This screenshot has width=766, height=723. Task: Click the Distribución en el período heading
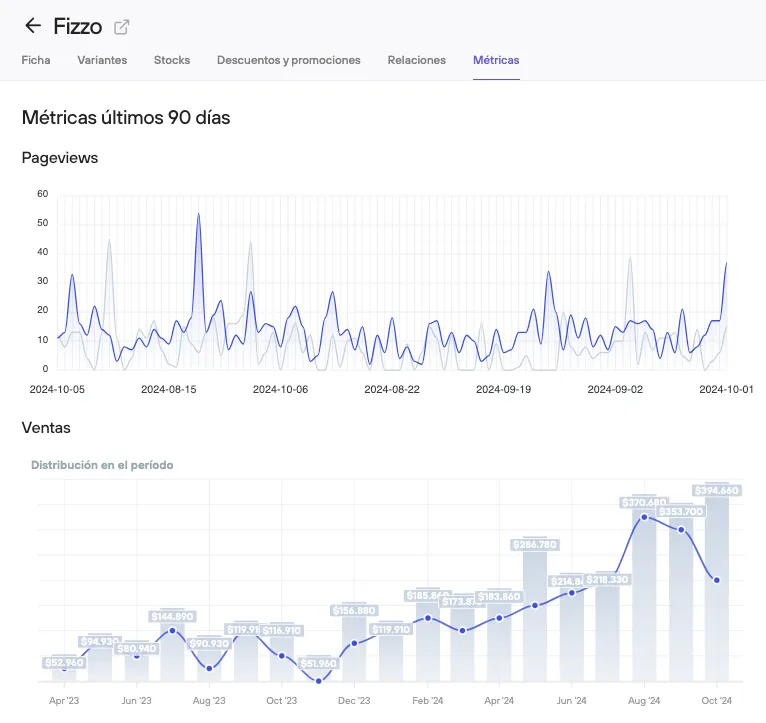pyautogui.click(x=102, y=465)
